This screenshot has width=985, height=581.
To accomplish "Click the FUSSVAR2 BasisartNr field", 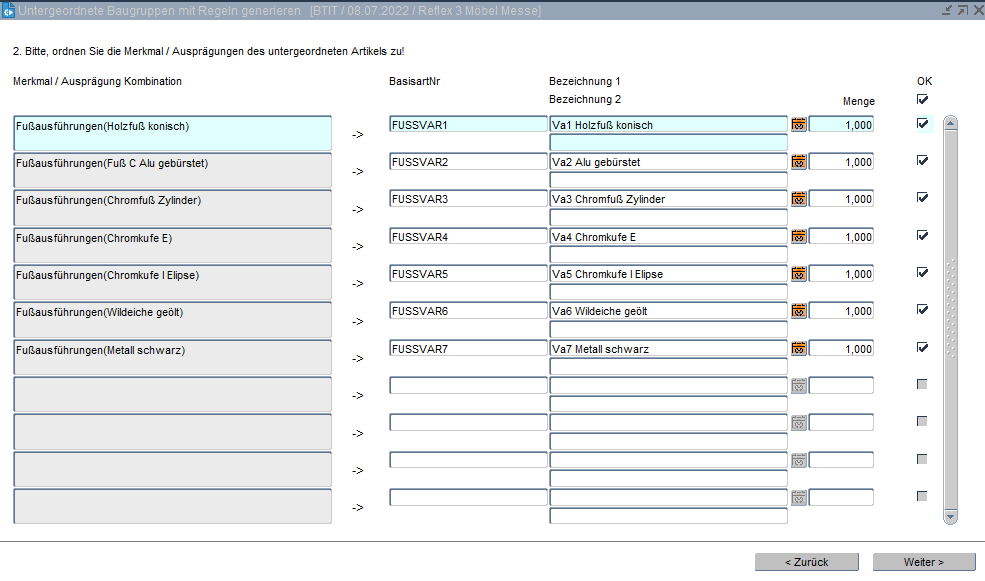I will tap(467, 162).
